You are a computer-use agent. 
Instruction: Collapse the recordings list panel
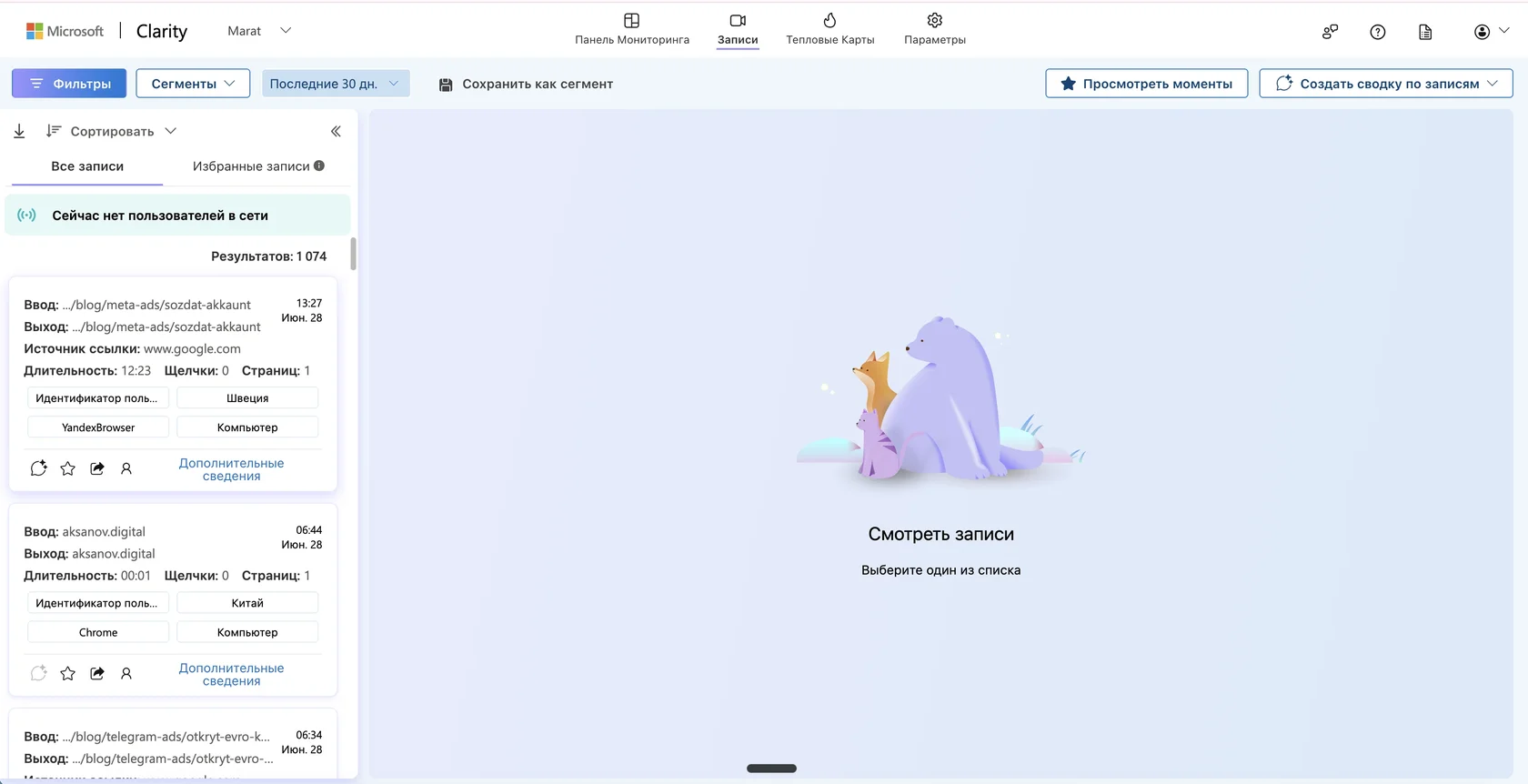pyautogui.click(x=336, y=131)
